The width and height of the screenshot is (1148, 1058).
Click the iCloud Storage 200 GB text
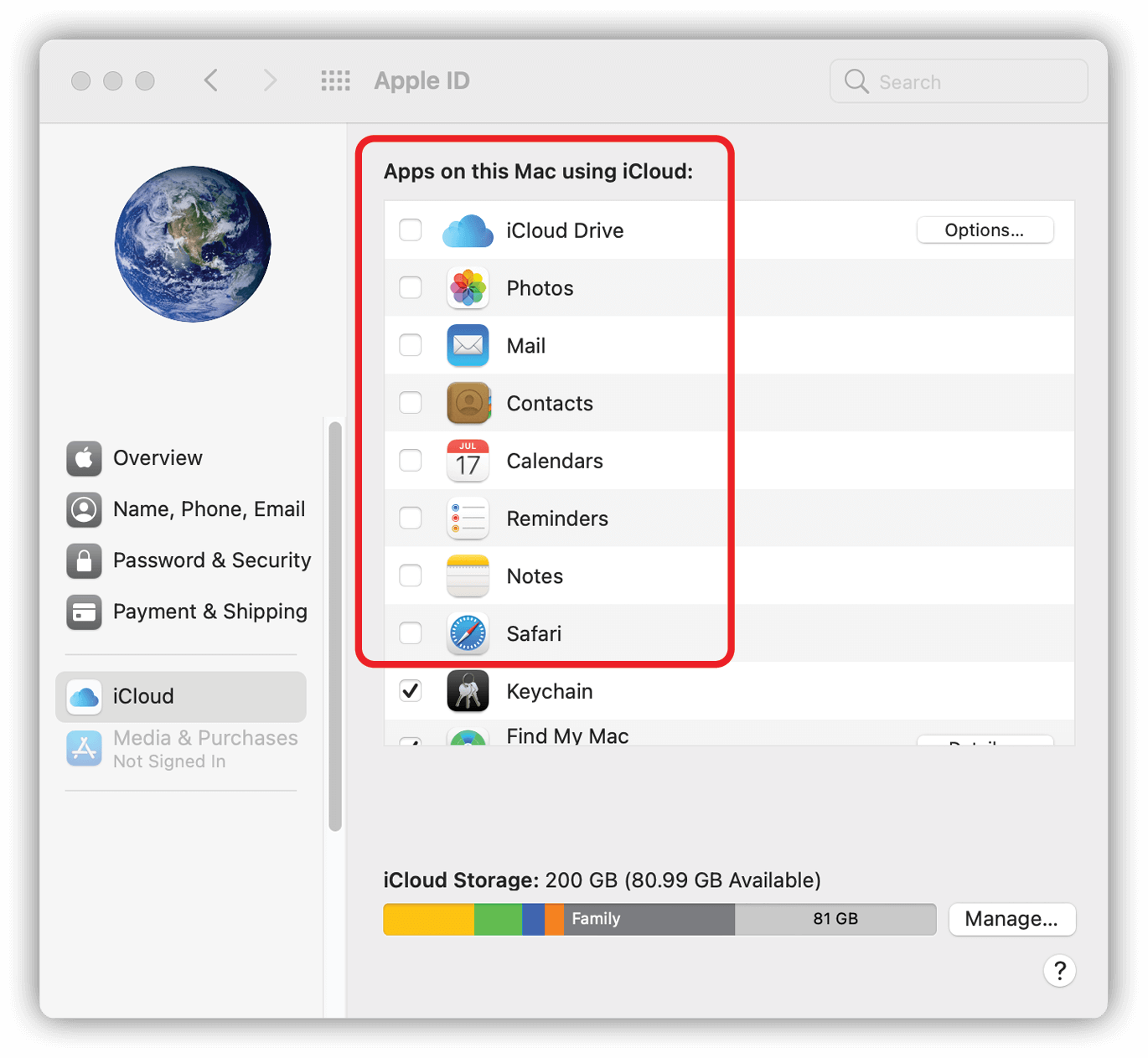[x=602, y=880]
